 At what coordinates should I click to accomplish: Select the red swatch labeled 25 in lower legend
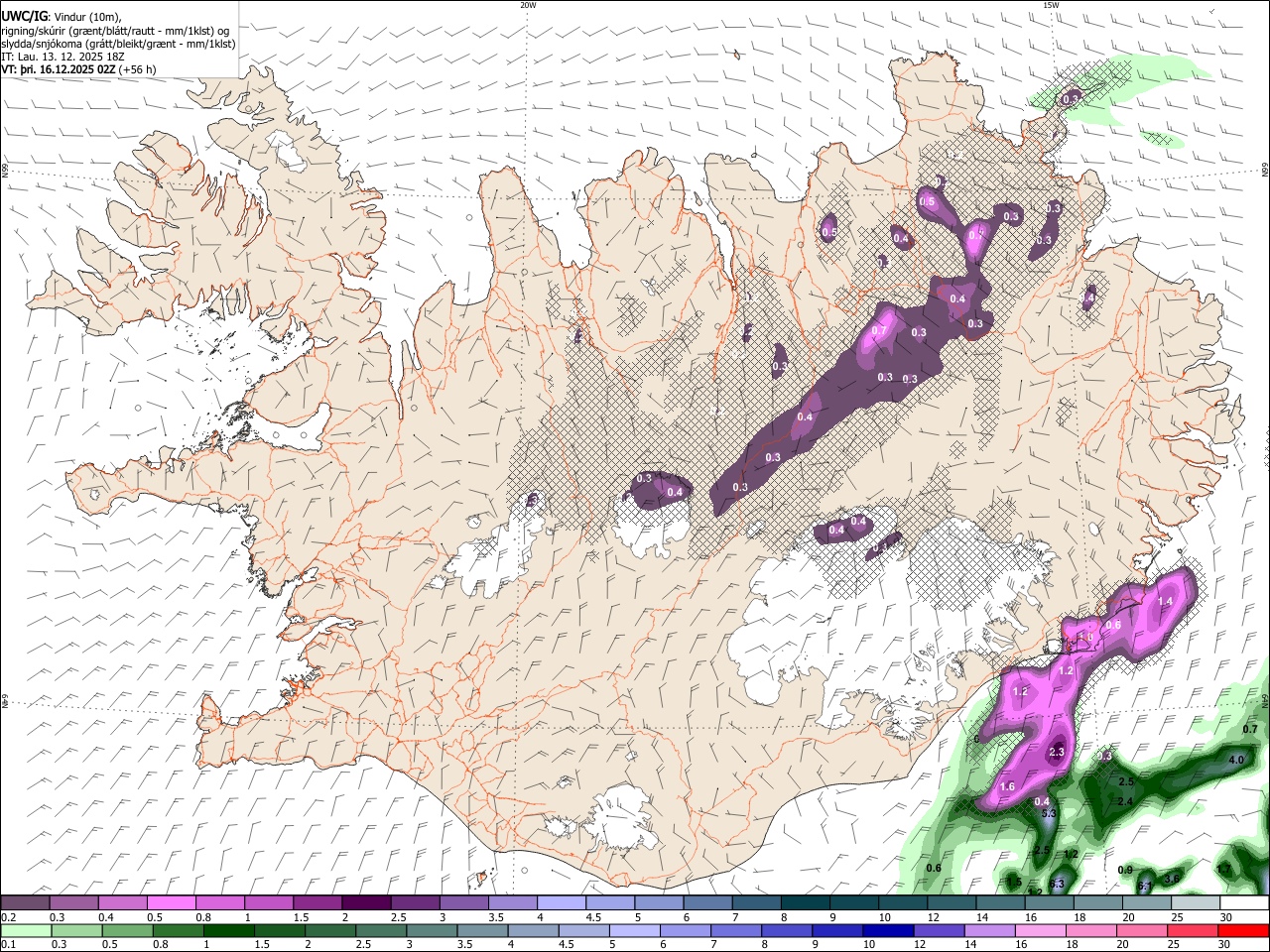pos(1192,930)
